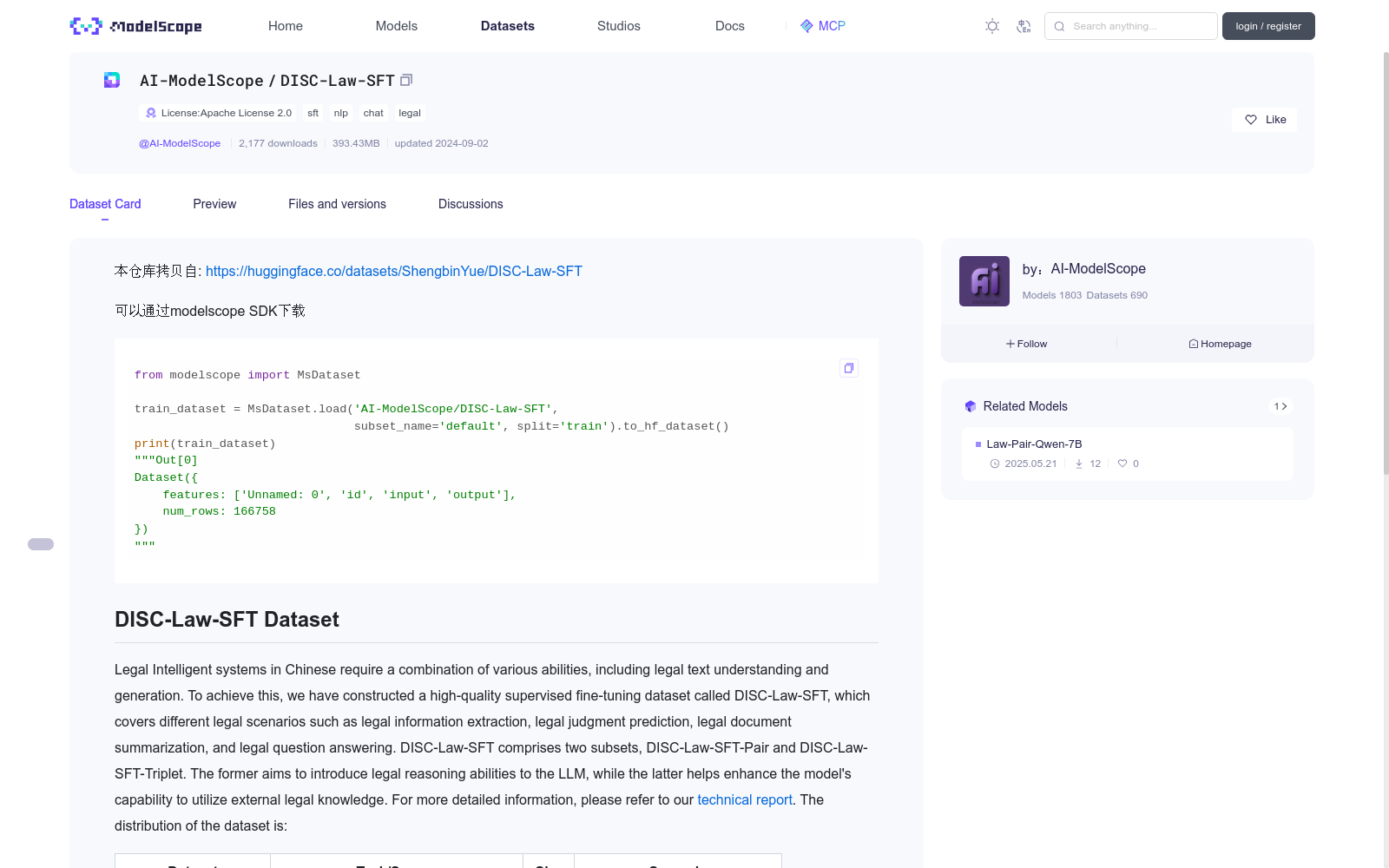Screen dimensions: 1389x868
Task: Open the Datasets menu
Action: point(508,26)
